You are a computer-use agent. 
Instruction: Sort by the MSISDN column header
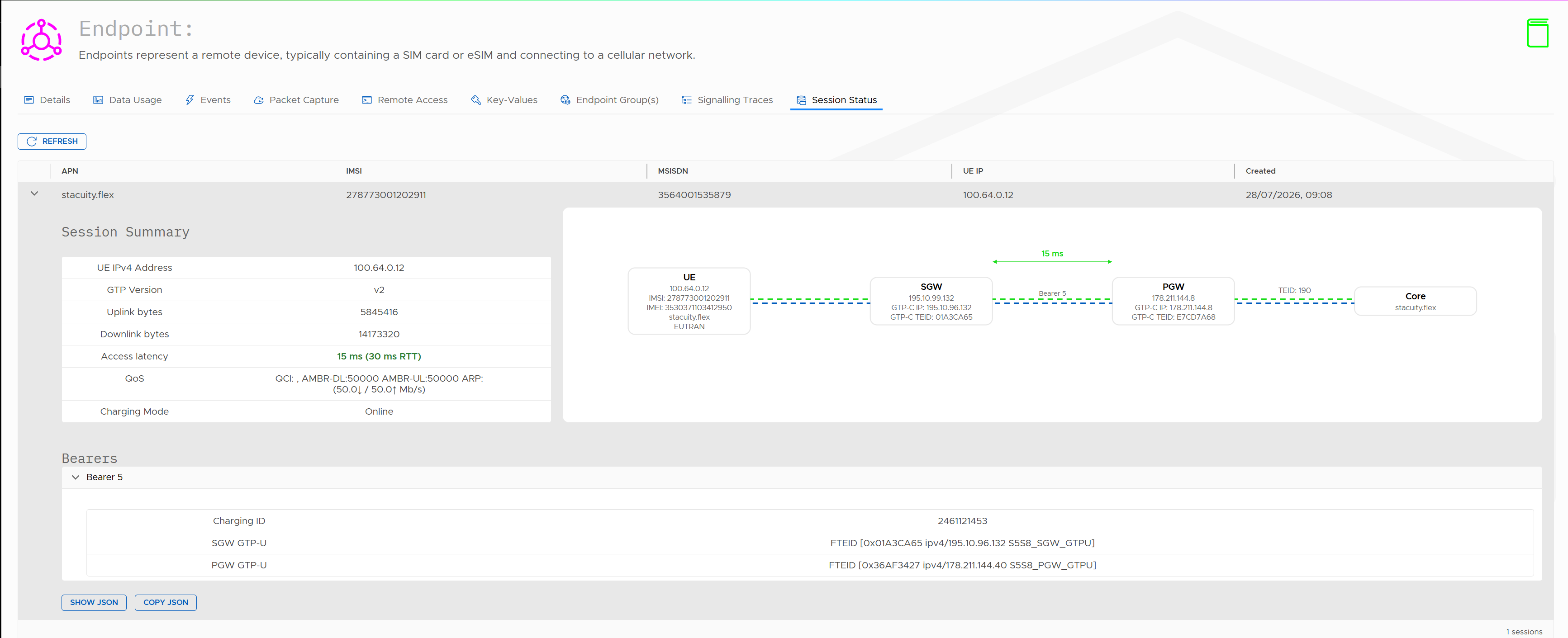pos(673,171)
